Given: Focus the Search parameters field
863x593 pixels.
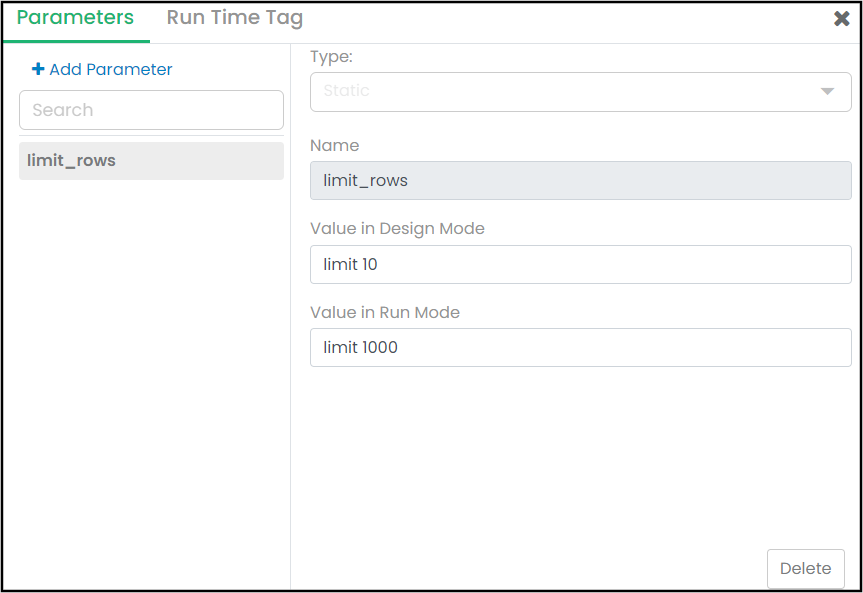Looking at the screenshot, I should (x=151, y=110).
